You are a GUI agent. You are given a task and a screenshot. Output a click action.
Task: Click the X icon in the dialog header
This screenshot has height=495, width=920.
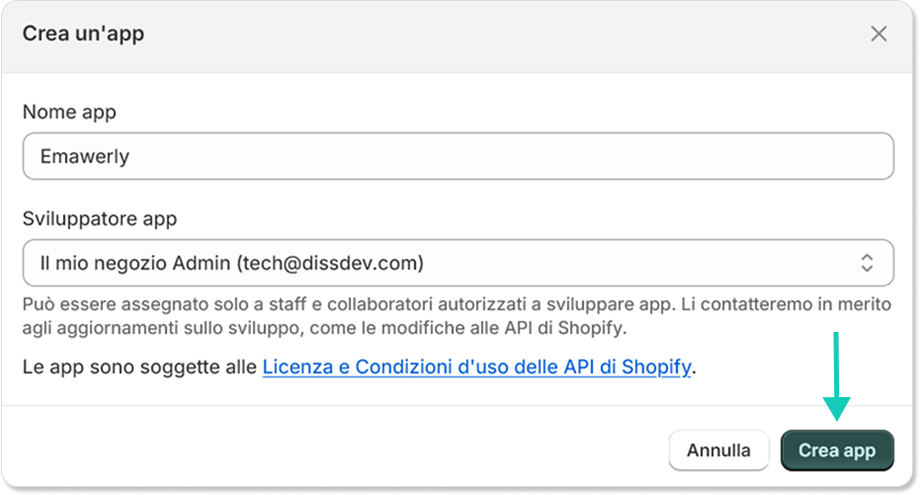pos(878,34)
